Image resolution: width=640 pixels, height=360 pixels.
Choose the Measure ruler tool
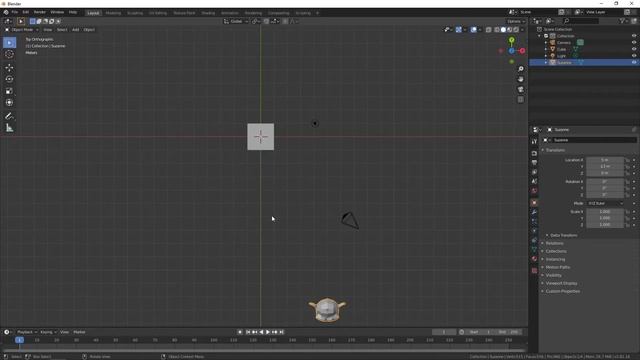9,128
